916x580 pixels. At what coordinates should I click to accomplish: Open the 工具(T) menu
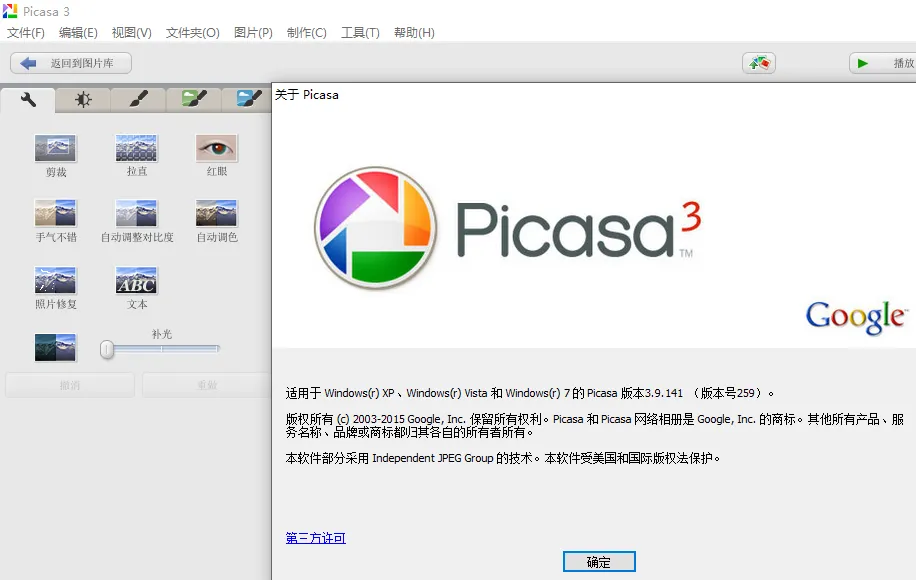[x=360, y=33]
